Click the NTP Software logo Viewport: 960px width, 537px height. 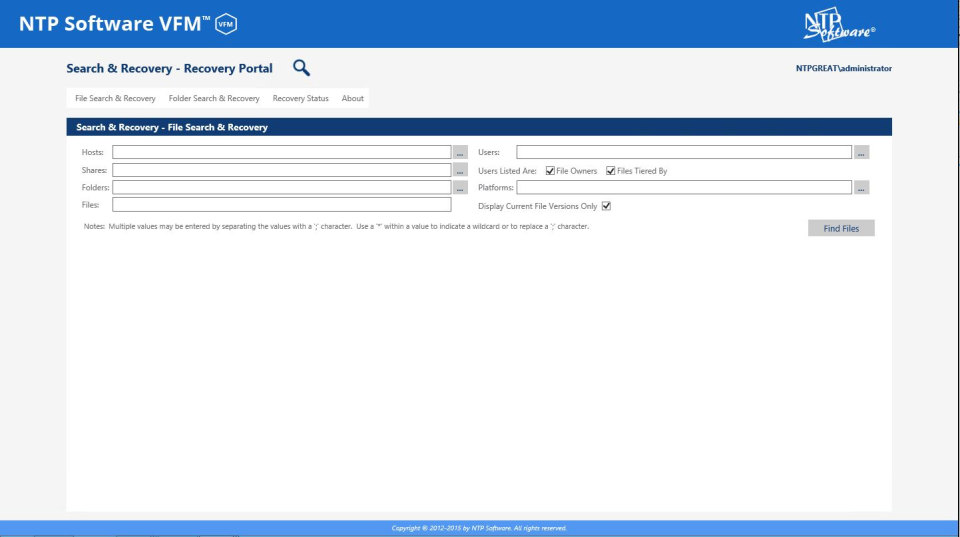839,24
